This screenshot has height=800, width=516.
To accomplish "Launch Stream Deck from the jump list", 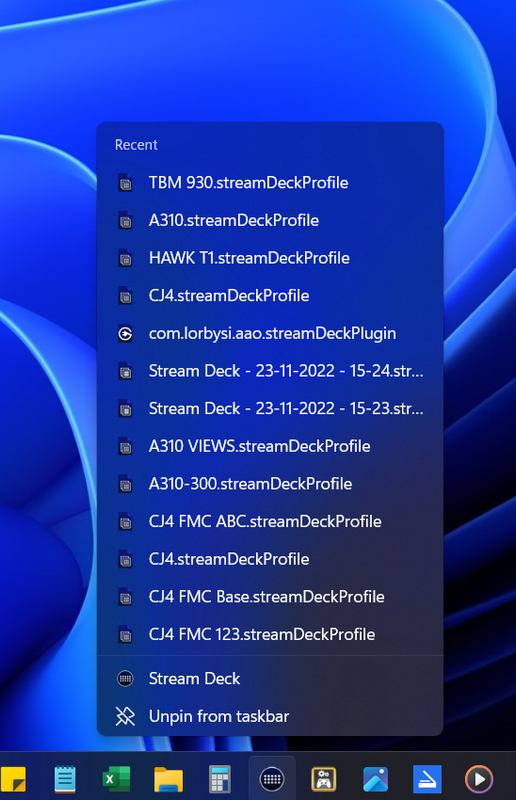I will [x=270, y=679].
